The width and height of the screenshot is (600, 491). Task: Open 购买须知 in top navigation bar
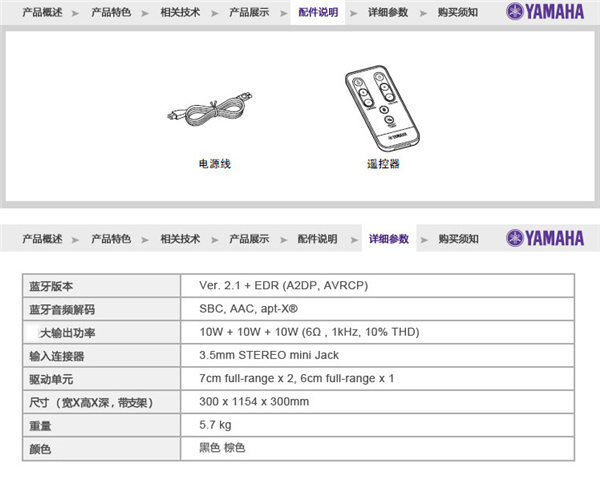[457, 13]
